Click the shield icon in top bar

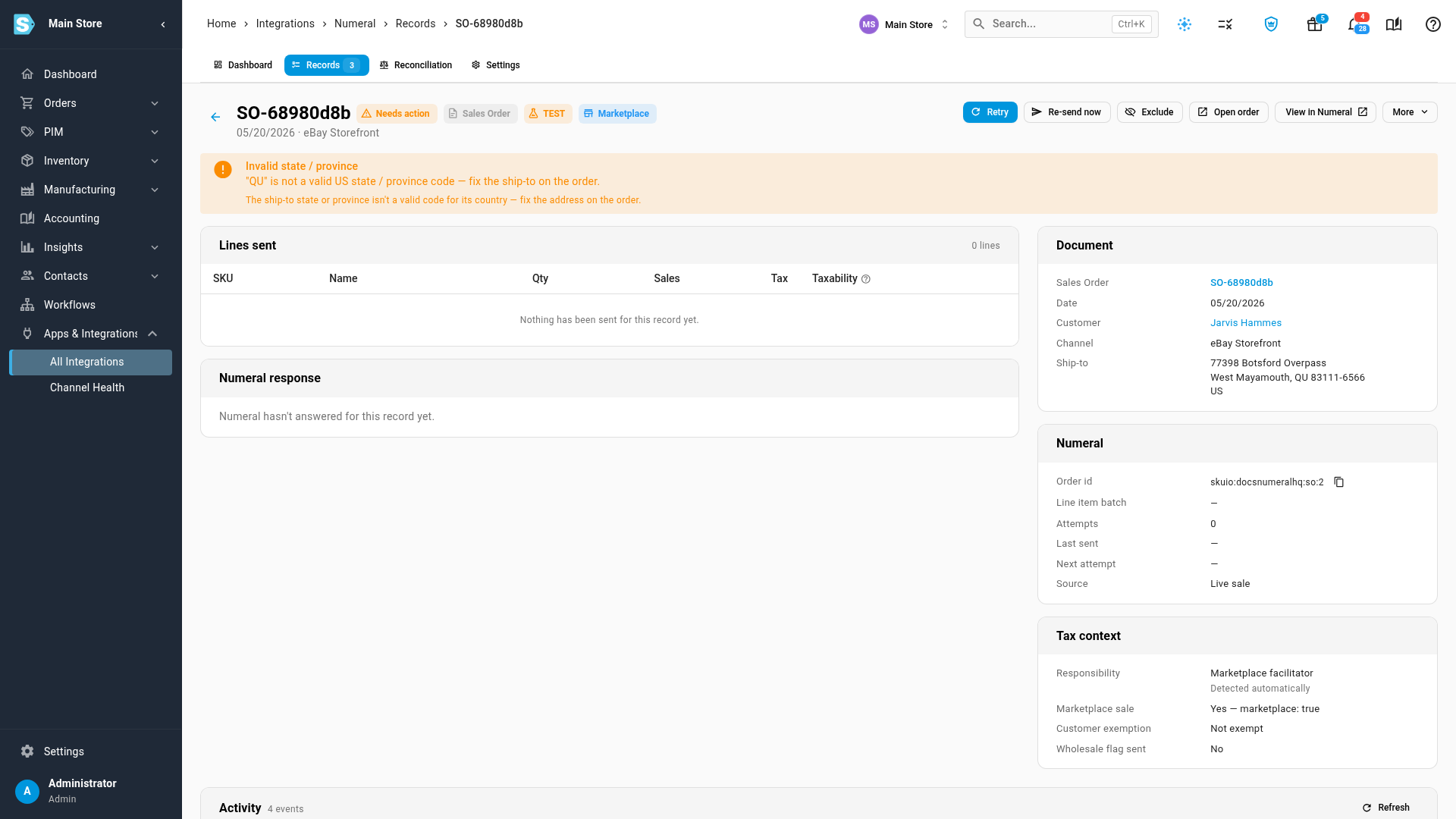(1272, 24)
